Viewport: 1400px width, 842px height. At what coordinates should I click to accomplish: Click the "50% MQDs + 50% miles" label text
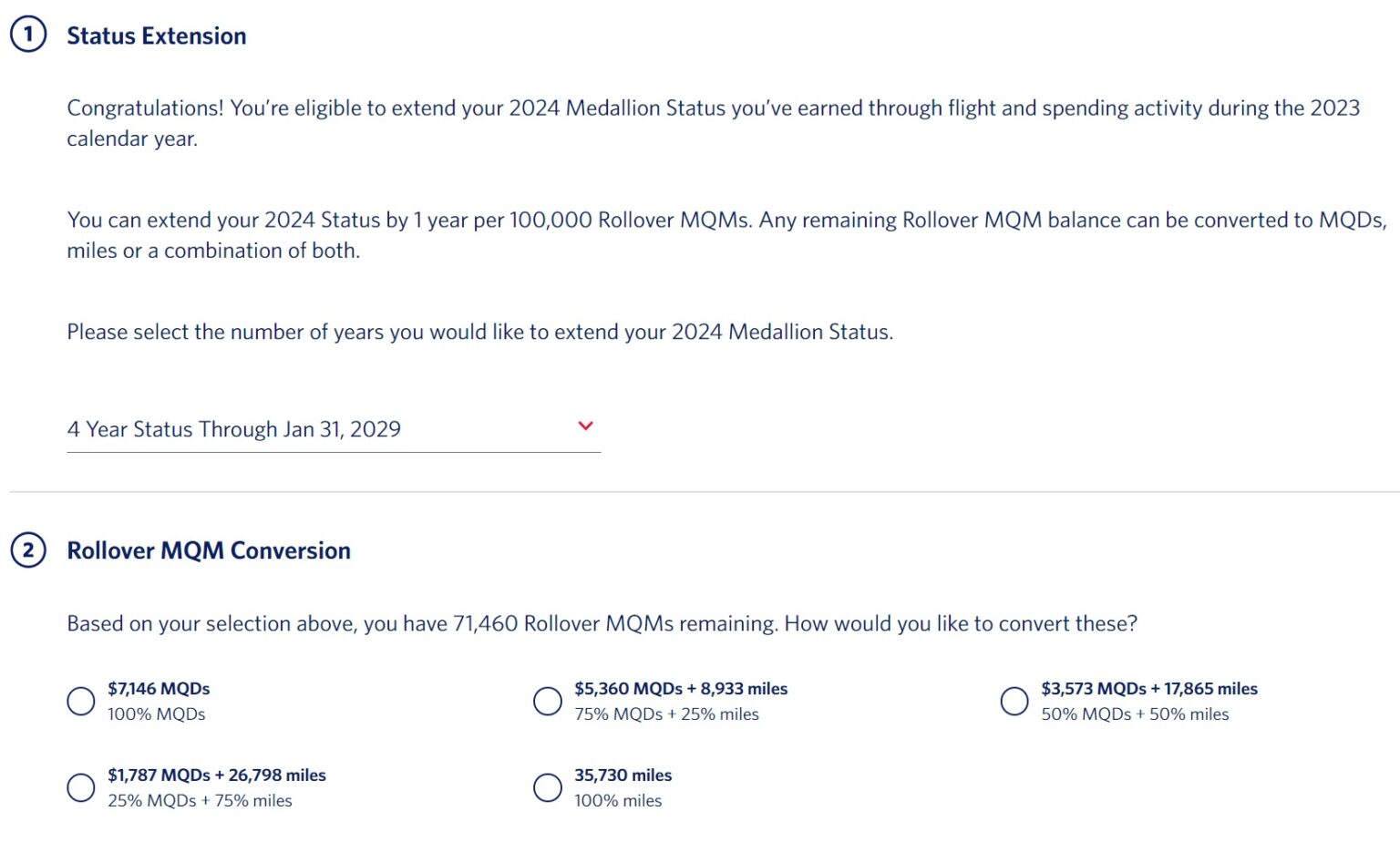tap(1135, 714)
